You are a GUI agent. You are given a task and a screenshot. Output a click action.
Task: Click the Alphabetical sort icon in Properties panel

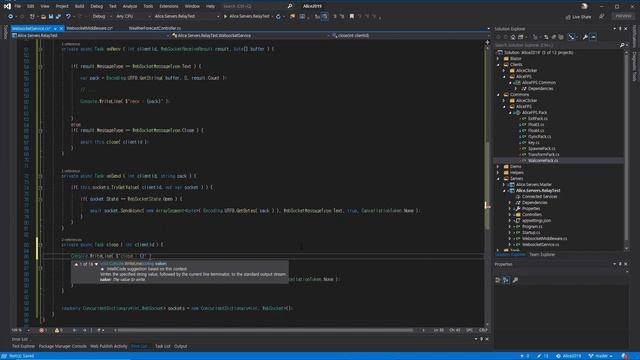506,280
